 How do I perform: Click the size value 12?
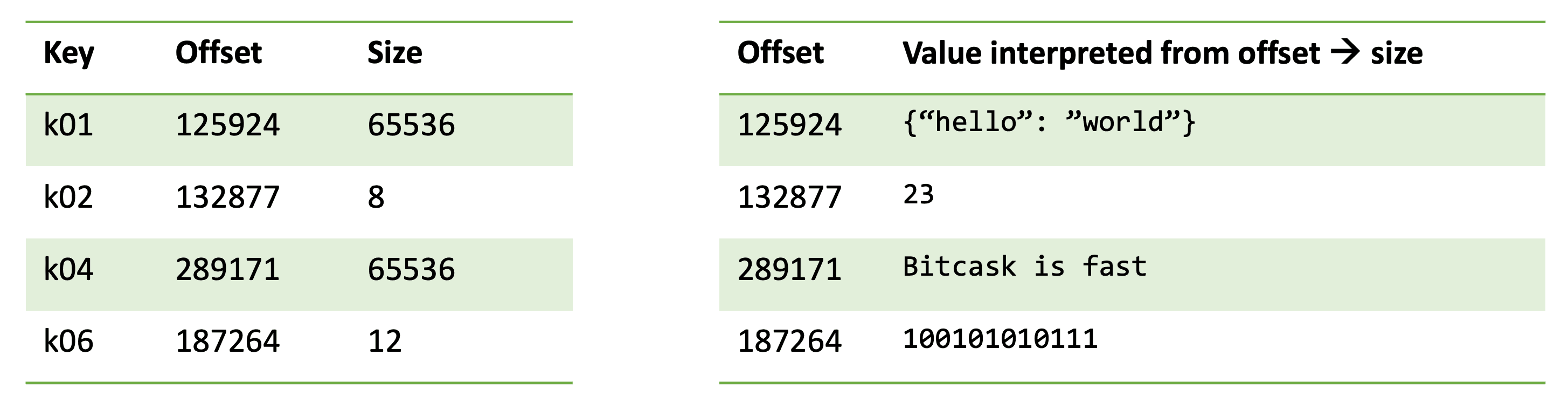tap(385, 341)
